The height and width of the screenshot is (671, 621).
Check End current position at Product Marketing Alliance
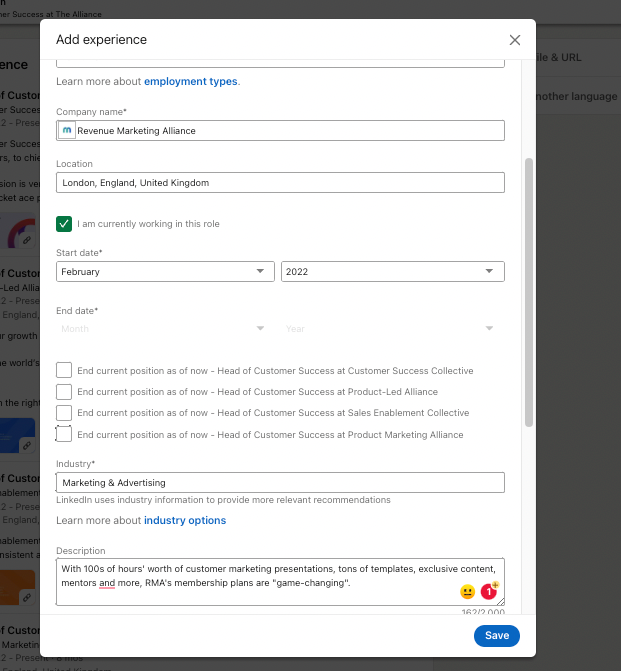(x=64, y=434)
